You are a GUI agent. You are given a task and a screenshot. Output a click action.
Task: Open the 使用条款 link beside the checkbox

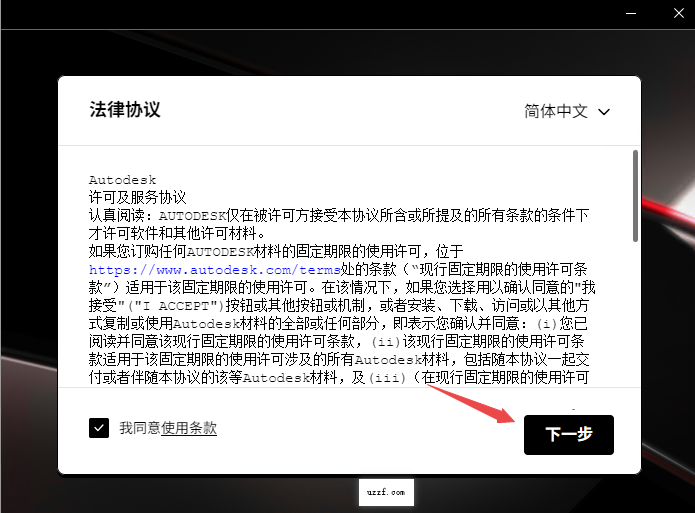pos(189,428)
